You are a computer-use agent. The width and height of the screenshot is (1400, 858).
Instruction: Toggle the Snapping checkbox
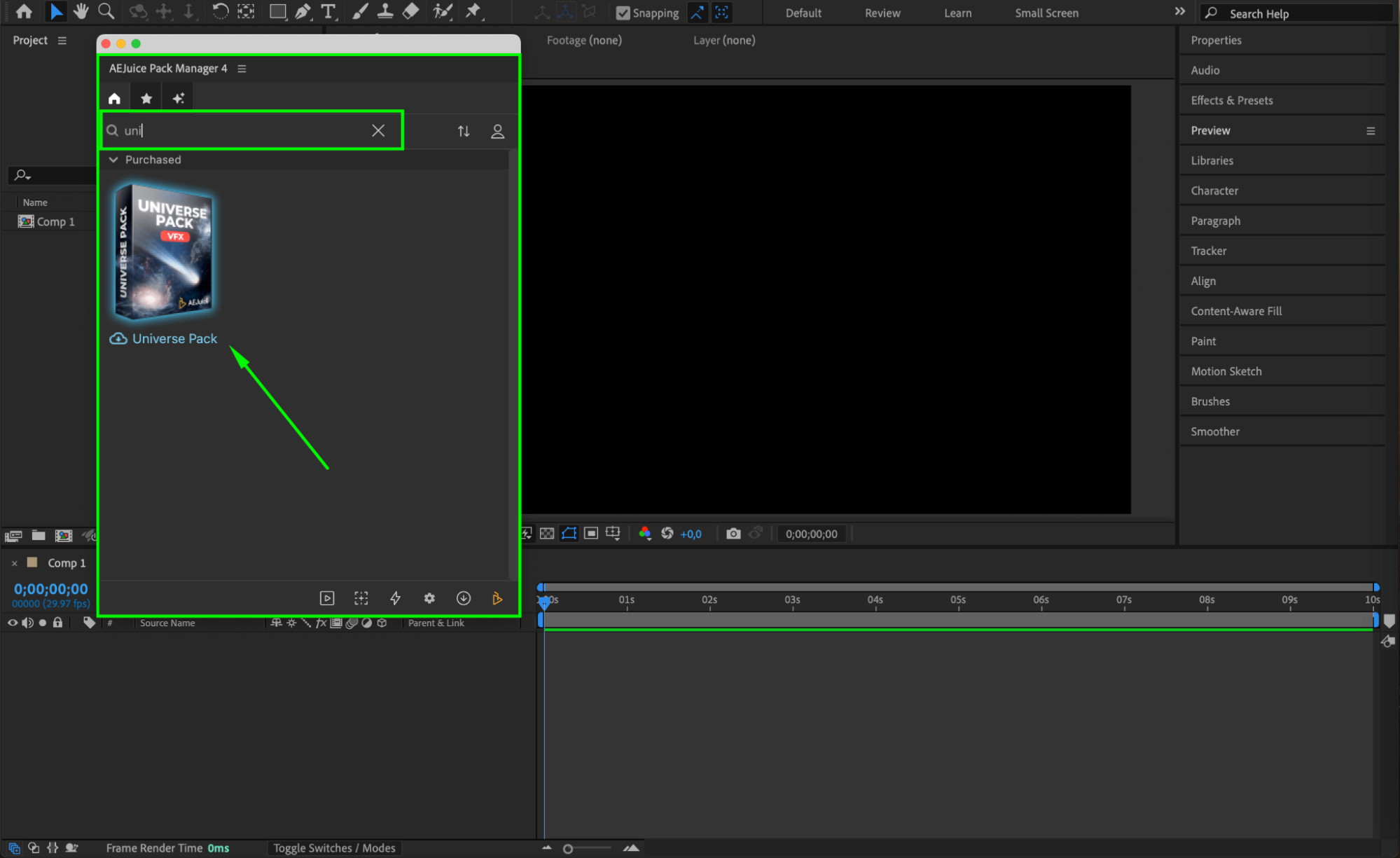click(623, 13)
